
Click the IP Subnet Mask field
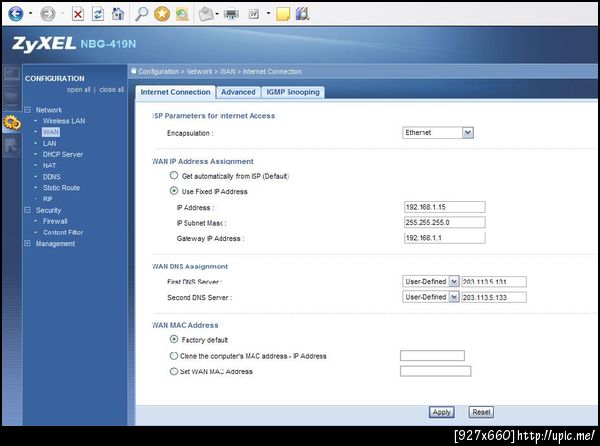(445, 222)
